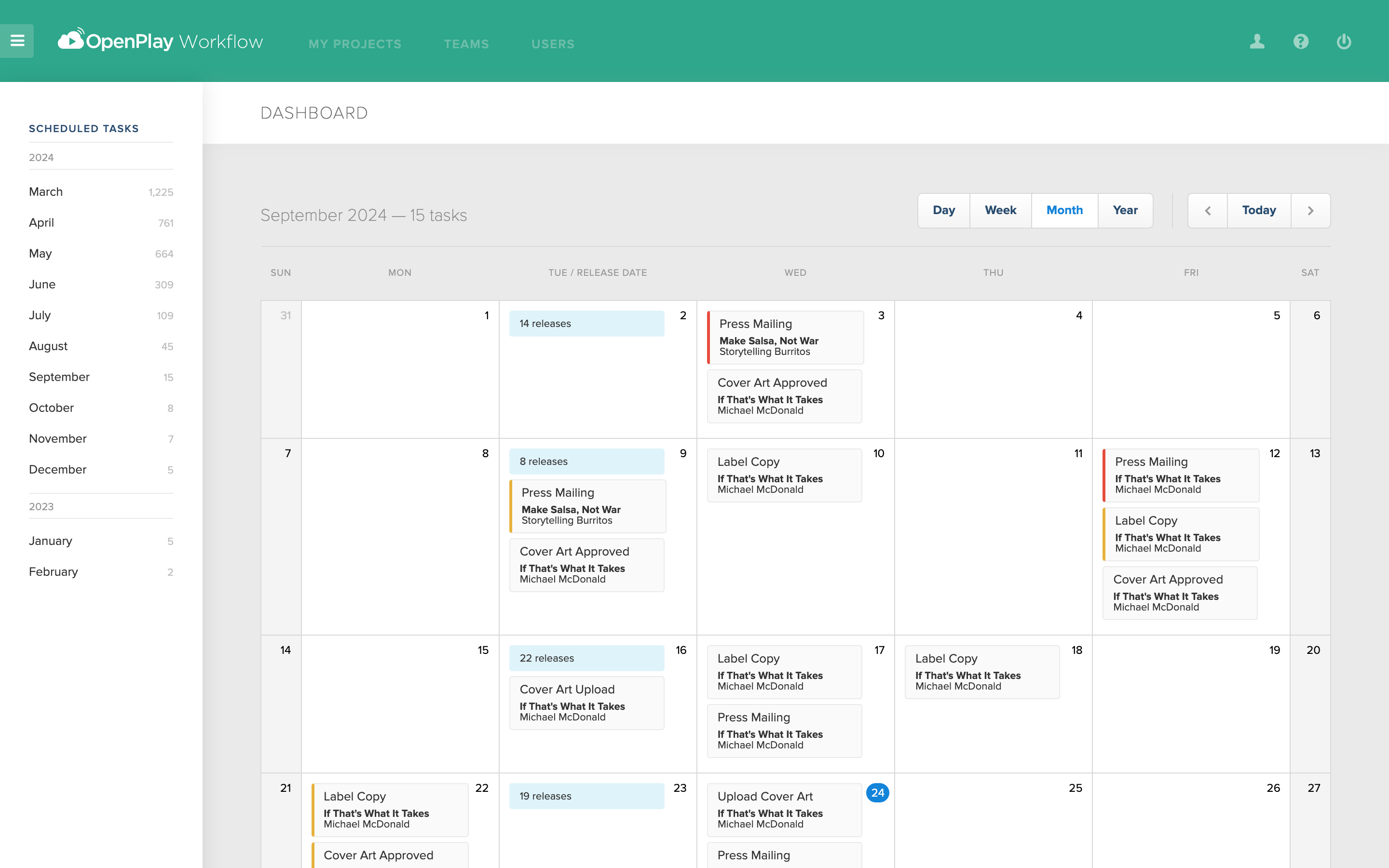Open Press Mailing task on September 24
This screenshot has width=1389, height=868.
[785, 855]
